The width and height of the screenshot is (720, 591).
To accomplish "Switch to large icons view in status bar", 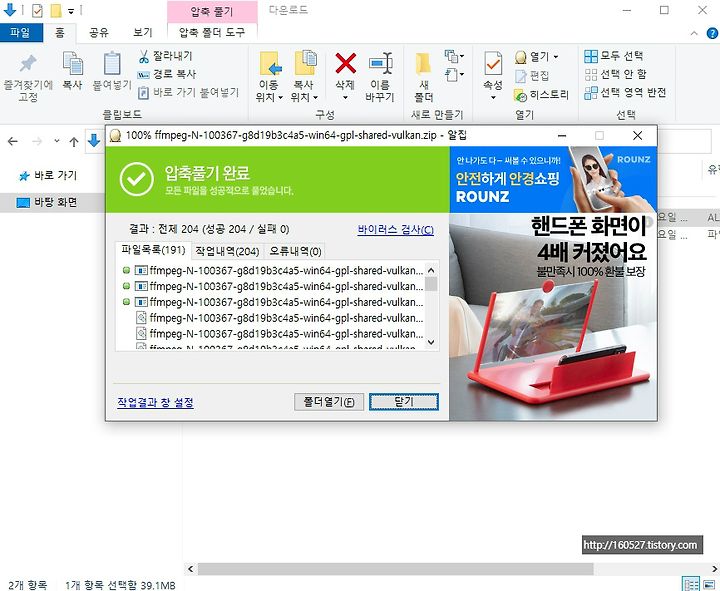I will click(709, 584).
